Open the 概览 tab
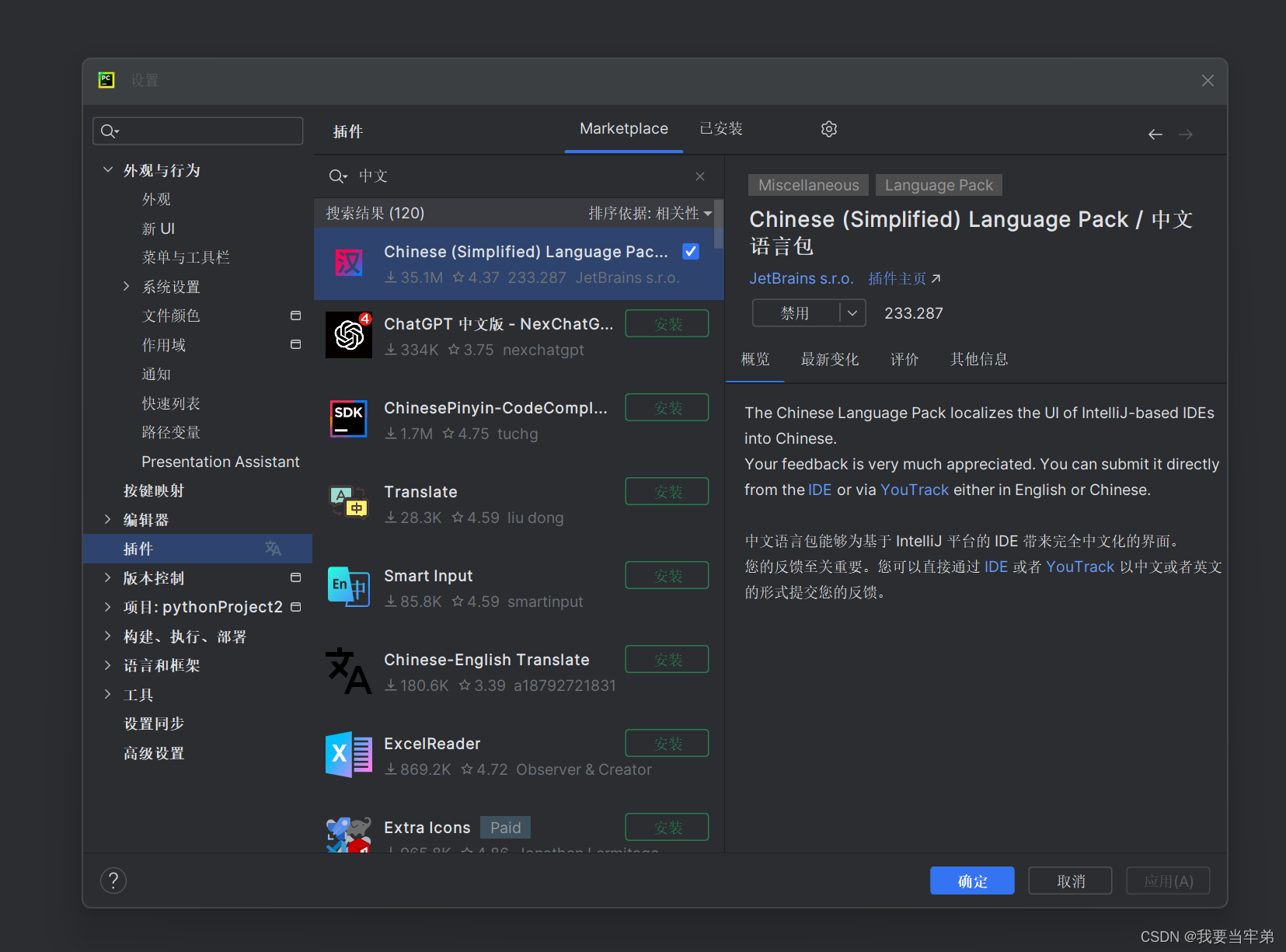Screen dimensions: 1286x952 755,359
